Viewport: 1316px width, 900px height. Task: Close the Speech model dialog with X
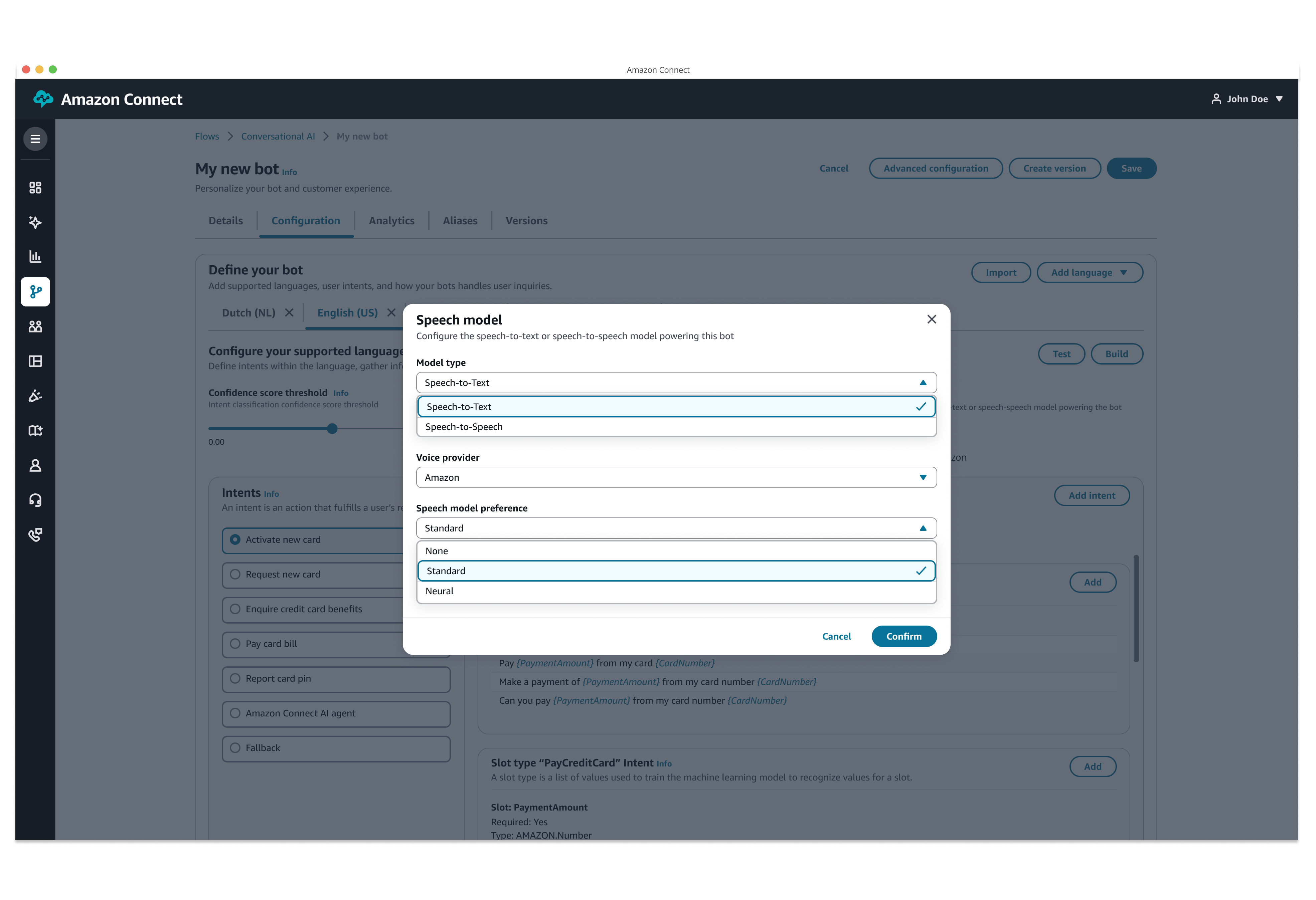tap(932, 319)
